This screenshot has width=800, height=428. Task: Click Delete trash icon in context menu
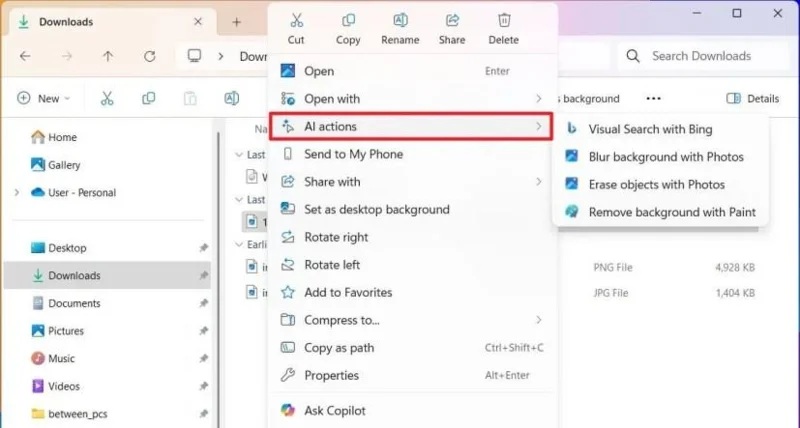pos(504,20)
